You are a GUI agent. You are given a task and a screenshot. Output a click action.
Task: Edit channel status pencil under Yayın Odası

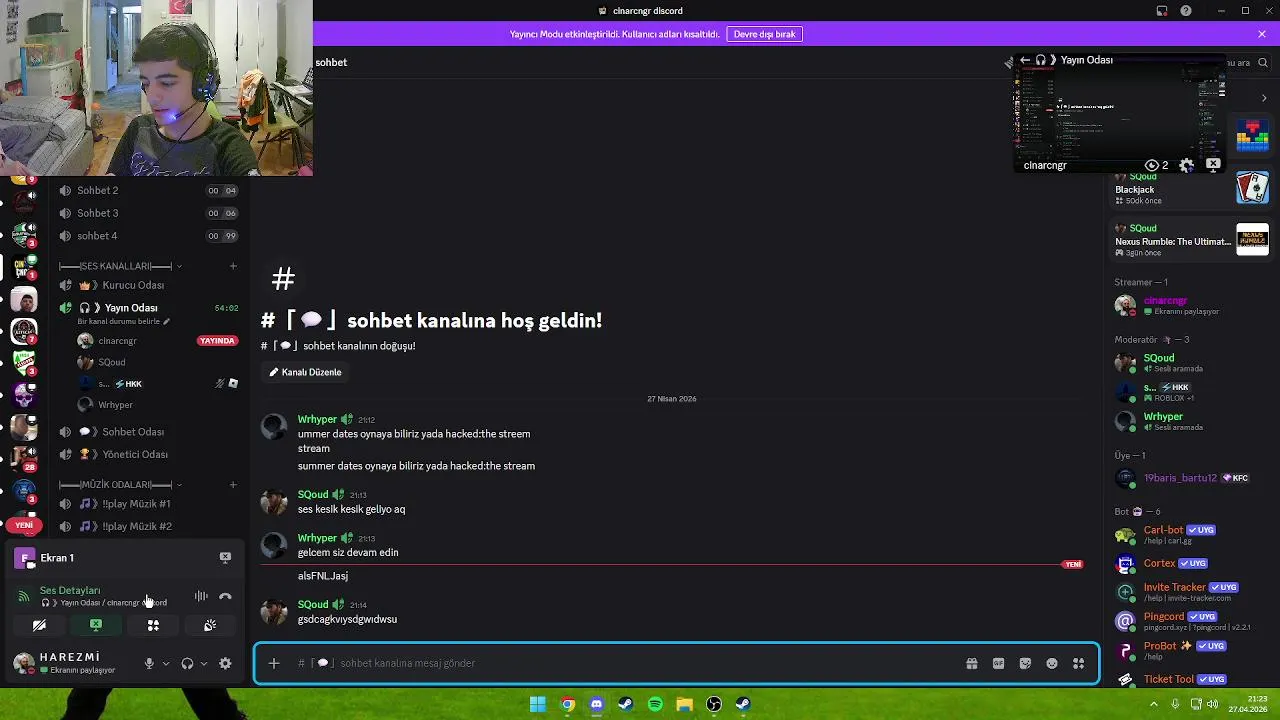click(167, 322)
